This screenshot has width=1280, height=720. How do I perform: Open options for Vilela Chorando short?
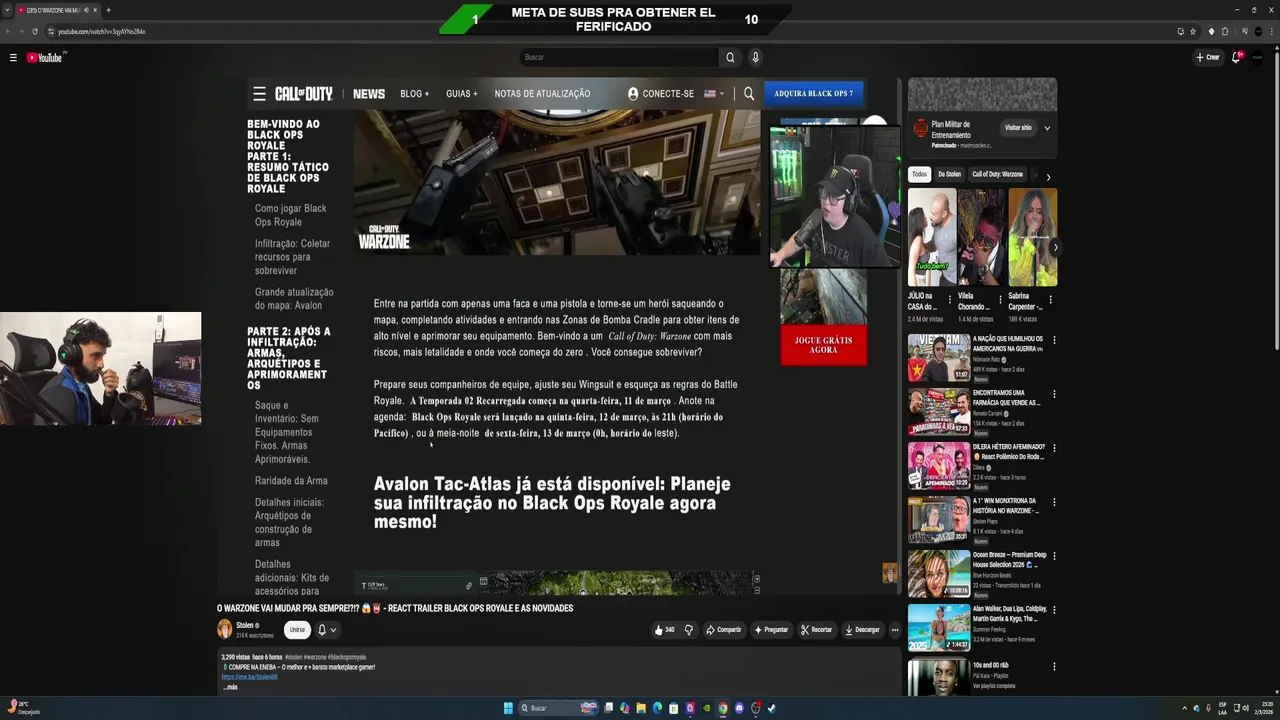pos(999,299)
